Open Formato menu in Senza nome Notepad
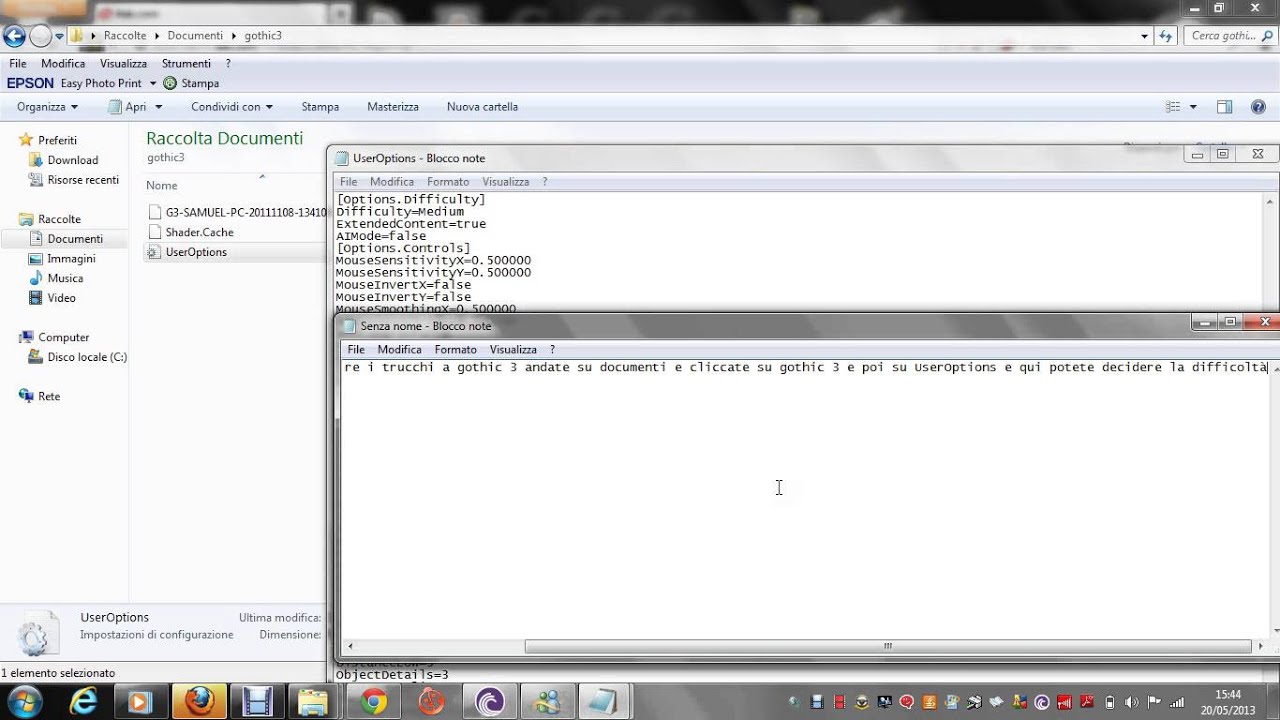 [x=456, y=350]
